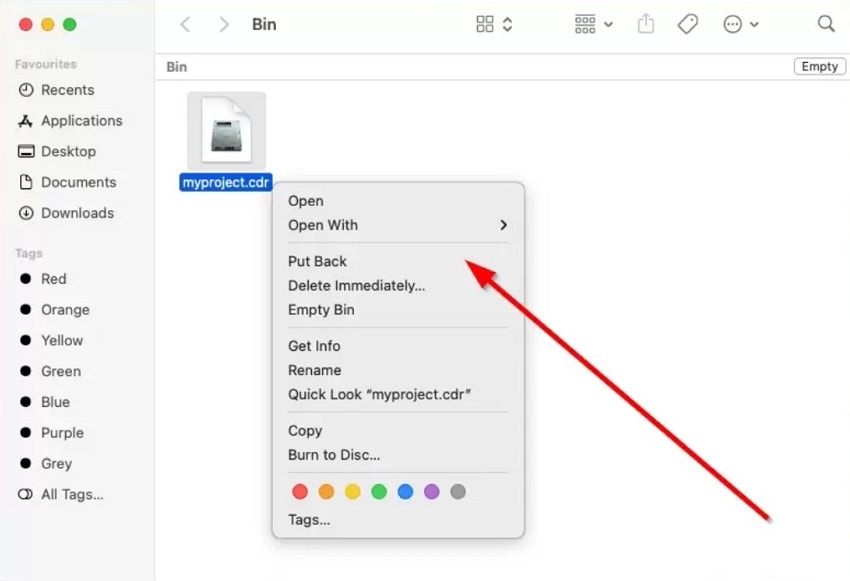Screen dimensions: 850x581
Task: Click the yellow minimize window button
Action: point(48,24)
